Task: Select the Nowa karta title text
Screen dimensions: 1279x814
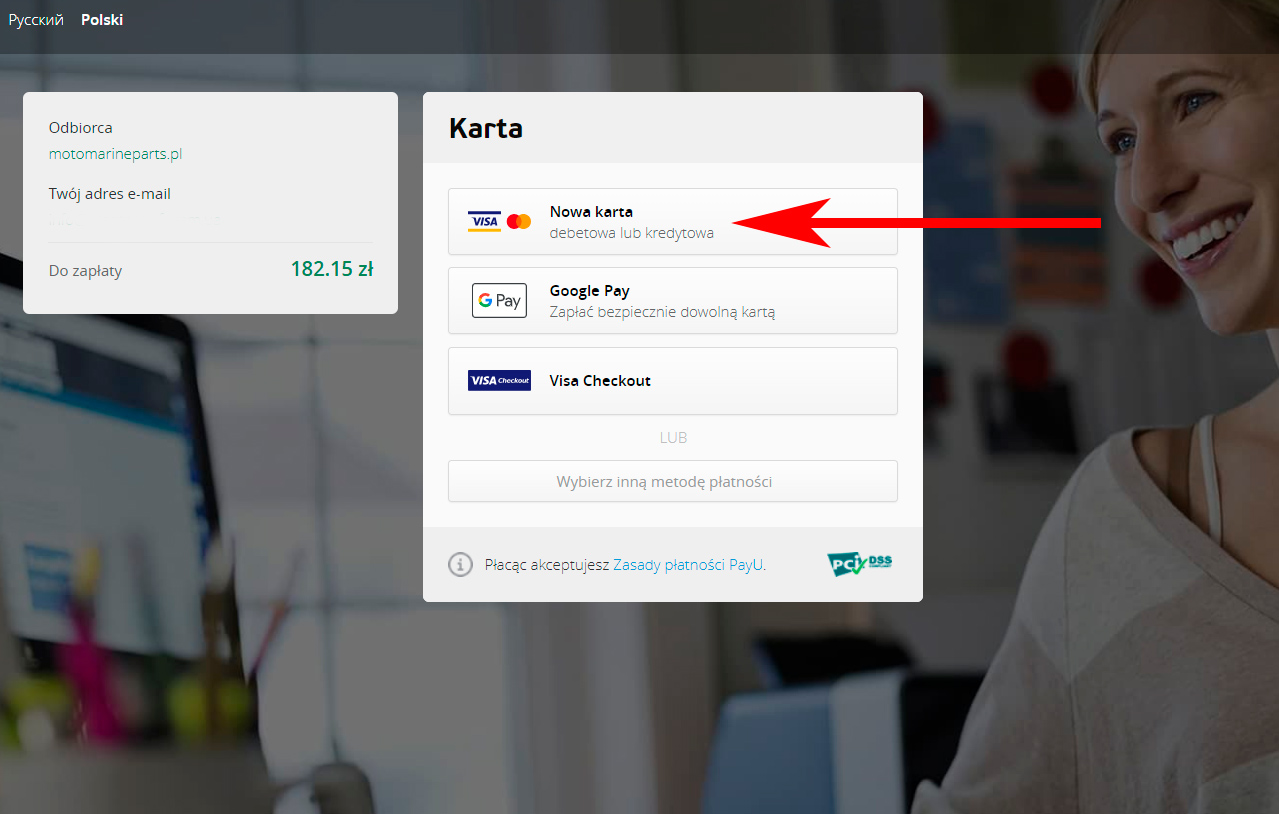Action: (x=591, y=212)
